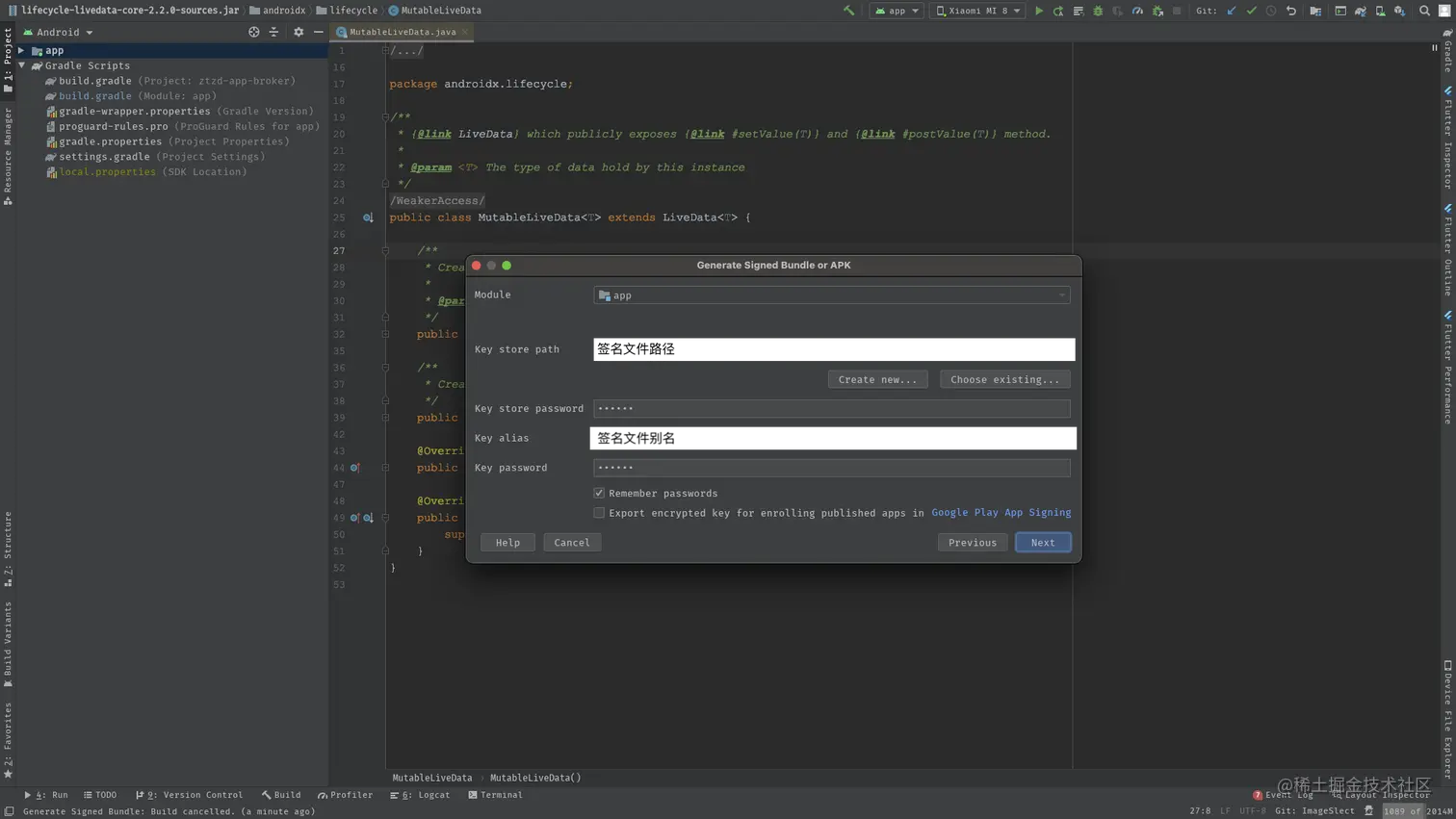Click the Git Commit checkmark icon
Screen dimensions: 1456x819
1251,11
